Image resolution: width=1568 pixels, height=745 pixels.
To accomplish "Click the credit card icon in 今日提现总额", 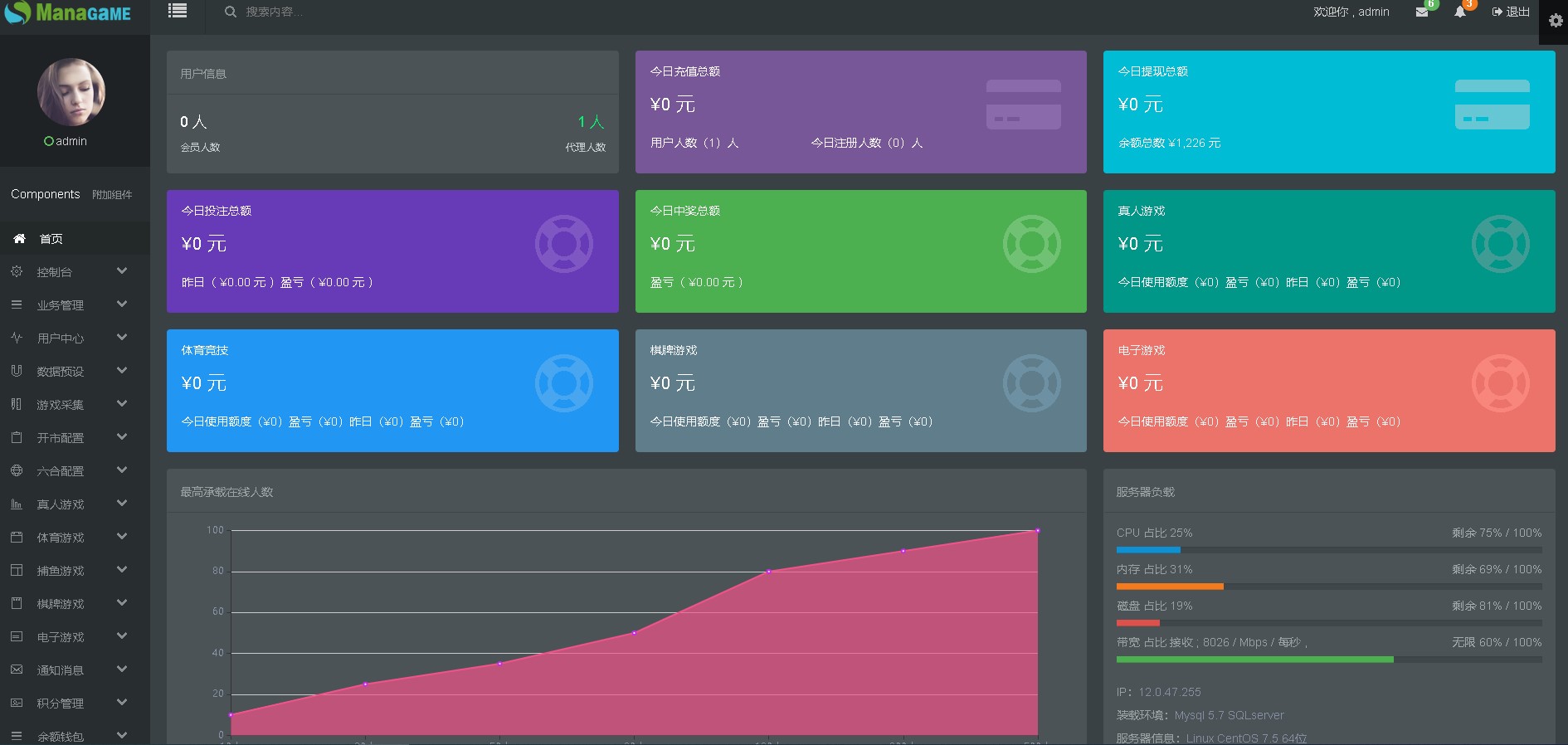I will (x=1492, y=105).
